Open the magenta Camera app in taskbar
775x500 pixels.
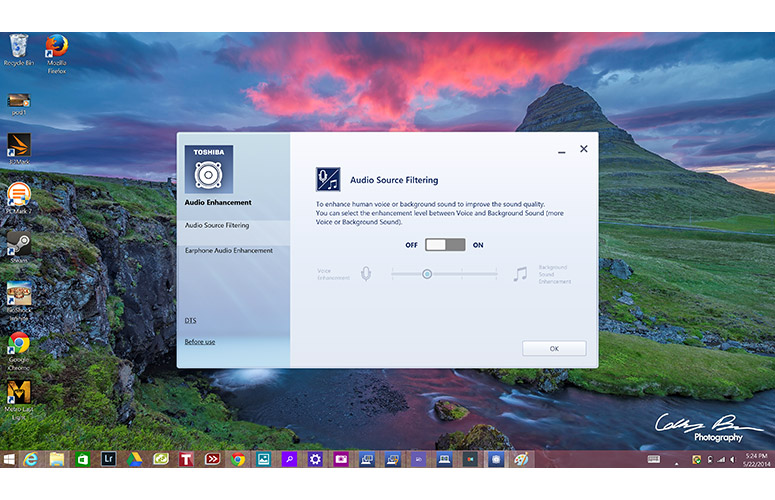(x=341, y=459)
